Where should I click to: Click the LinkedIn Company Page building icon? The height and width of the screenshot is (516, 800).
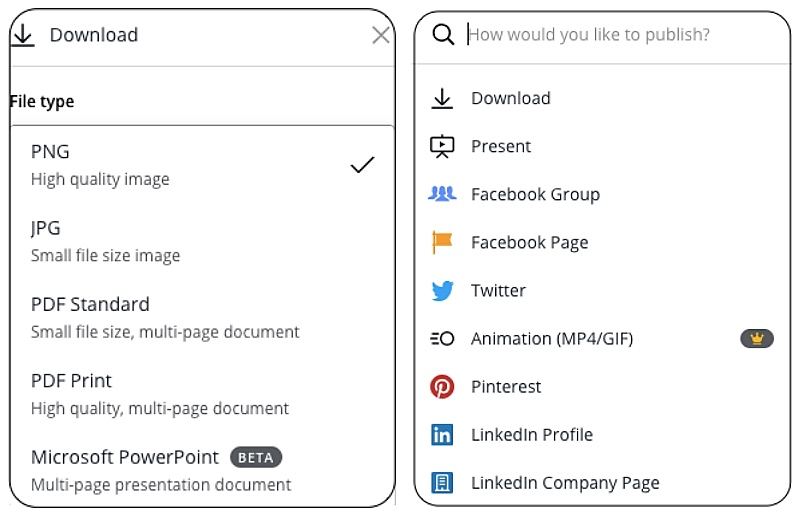point(442,483)
